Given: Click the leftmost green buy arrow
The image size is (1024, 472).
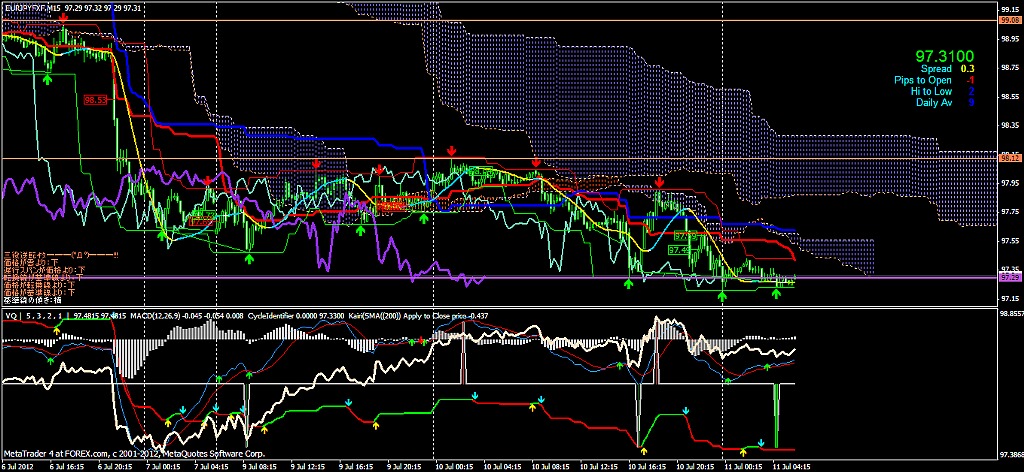Looking at the screenshot, I should 164,234.
